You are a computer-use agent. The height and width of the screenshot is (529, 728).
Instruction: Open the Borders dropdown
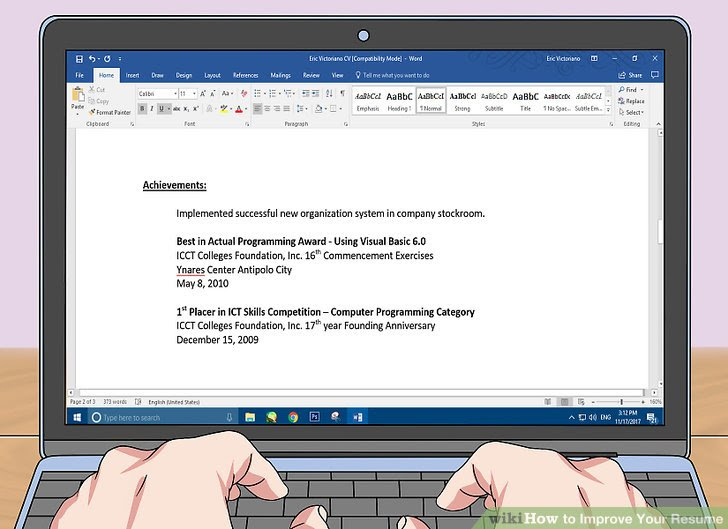pyautogui.click(x=340, y=109)
